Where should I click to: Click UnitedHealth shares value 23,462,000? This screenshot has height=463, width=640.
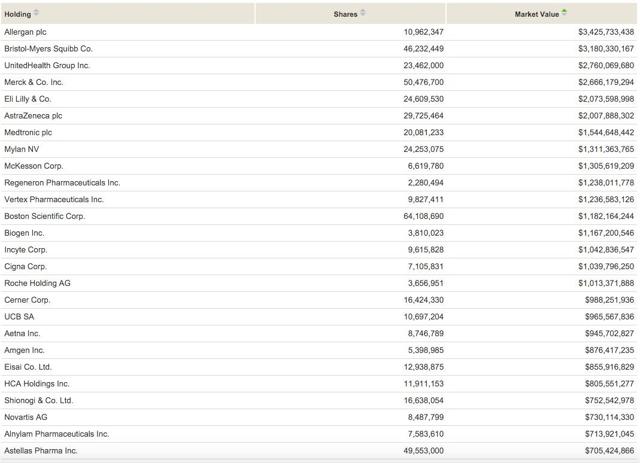(423, 65)
